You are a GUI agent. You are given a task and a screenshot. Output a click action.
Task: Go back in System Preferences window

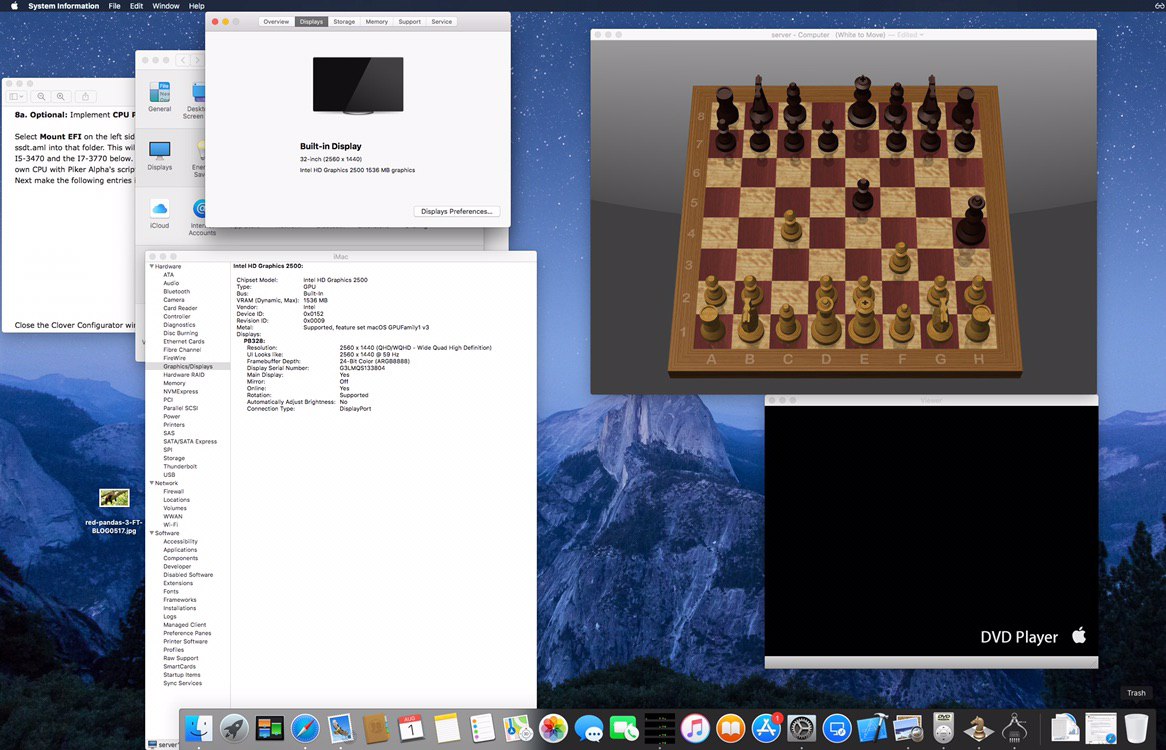(183, 60)
